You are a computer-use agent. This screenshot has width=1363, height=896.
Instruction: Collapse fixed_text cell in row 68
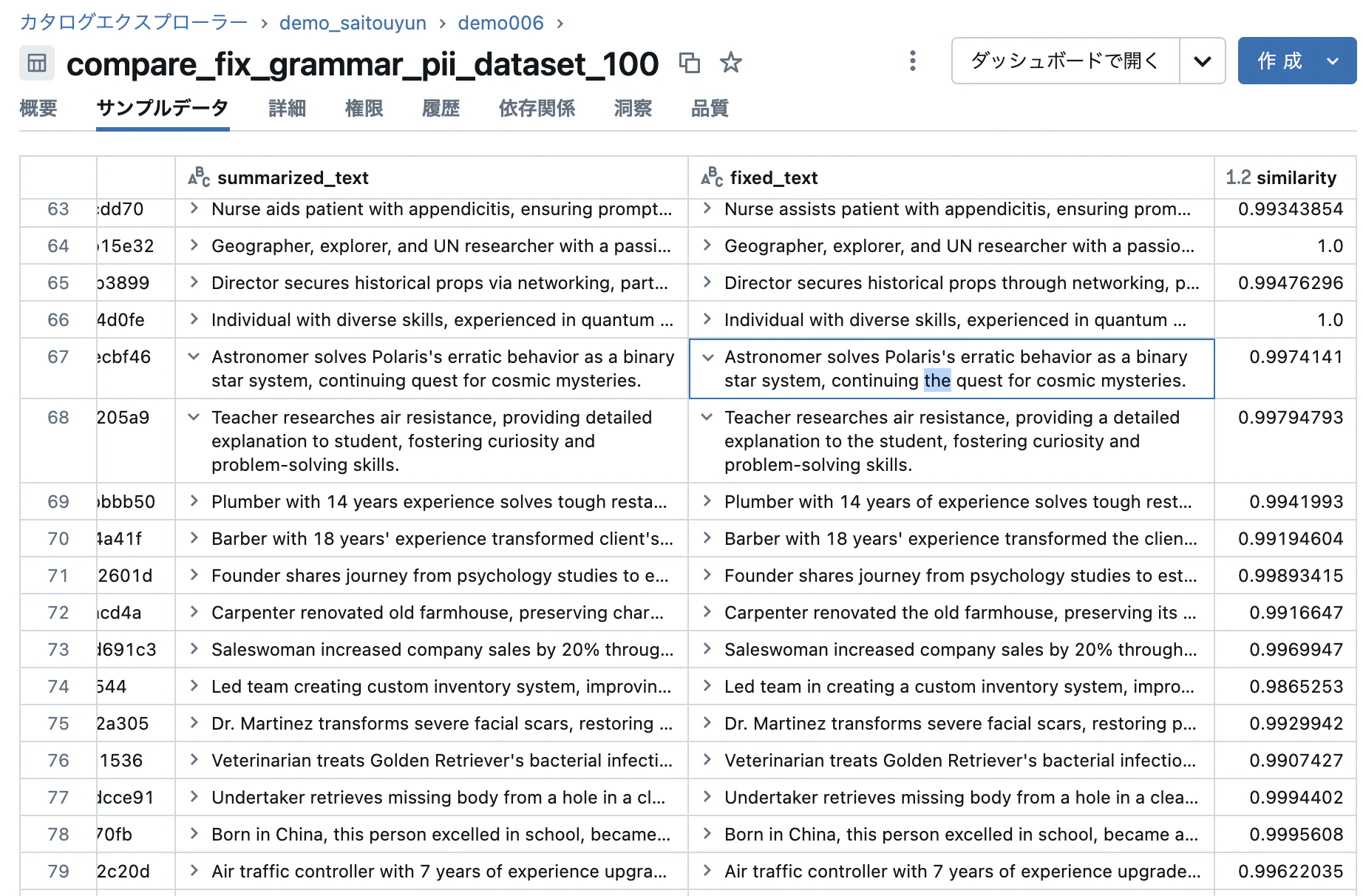pos(707,417)
